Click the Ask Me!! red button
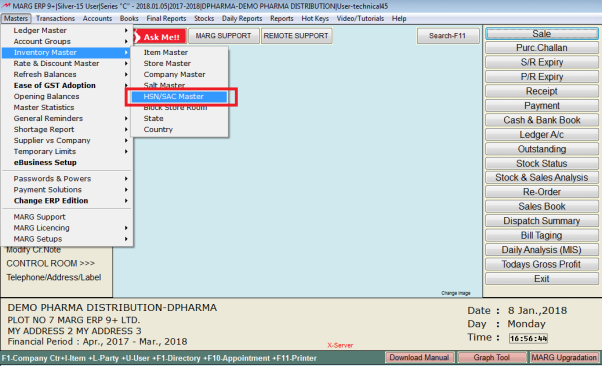The image size is (602, 367). click(160, 37)
